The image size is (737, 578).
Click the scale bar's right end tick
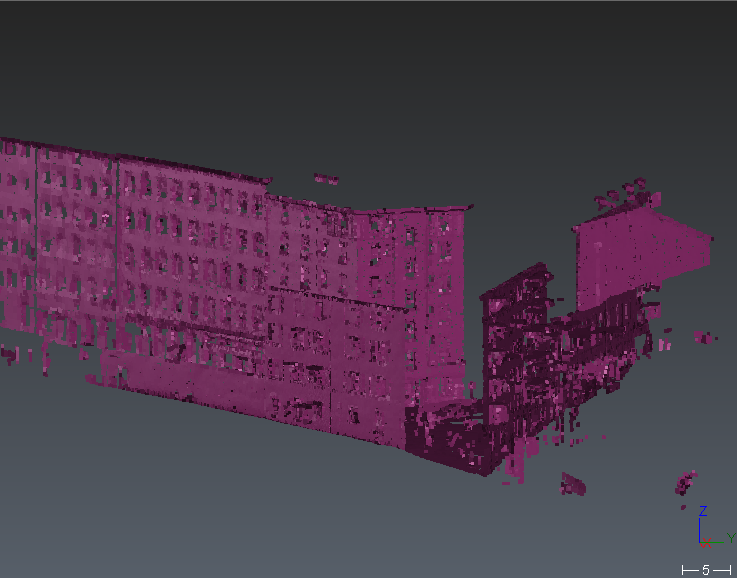(x=731, y=570)
